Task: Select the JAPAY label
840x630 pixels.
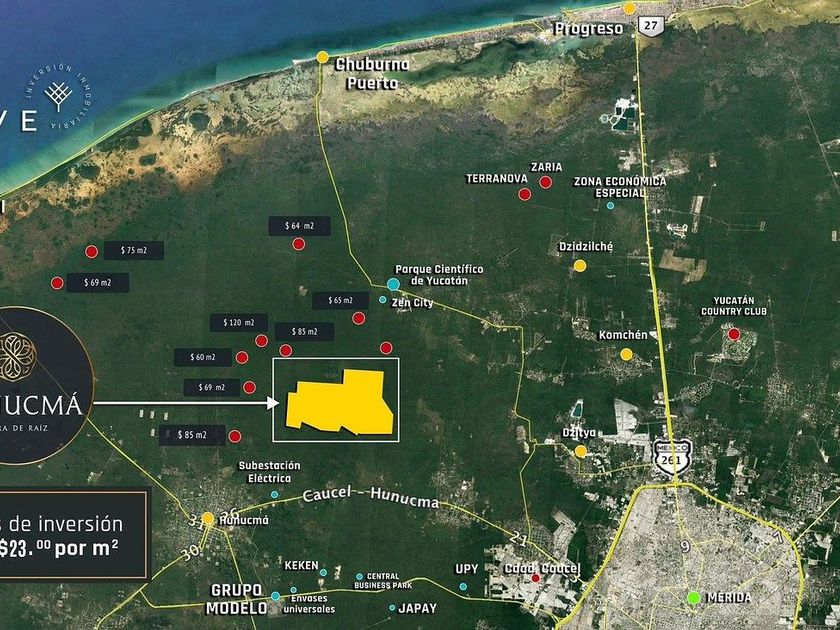Action: point(418,608)
